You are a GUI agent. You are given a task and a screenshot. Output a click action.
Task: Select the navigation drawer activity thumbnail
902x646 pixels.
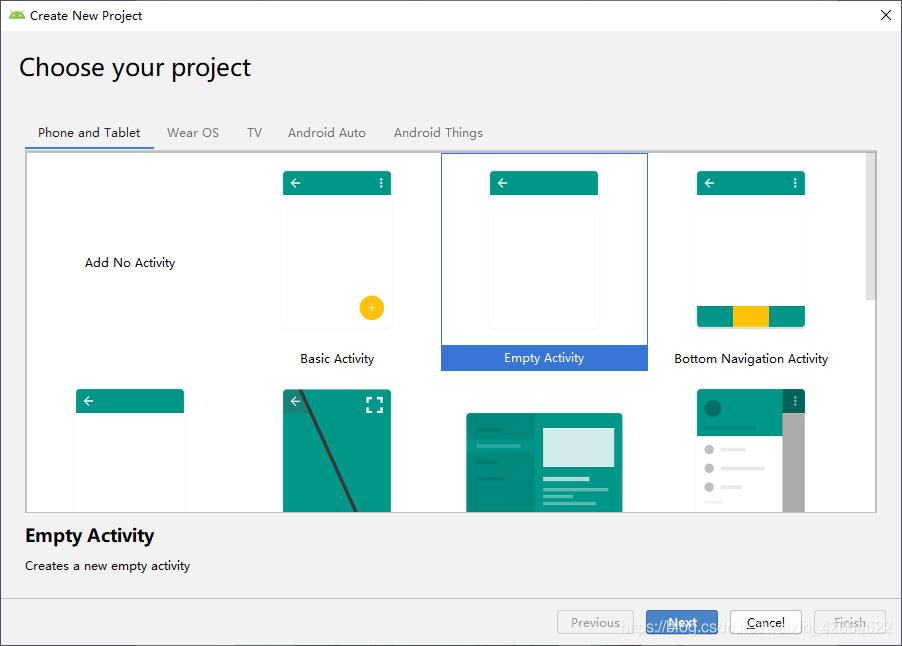751,450
